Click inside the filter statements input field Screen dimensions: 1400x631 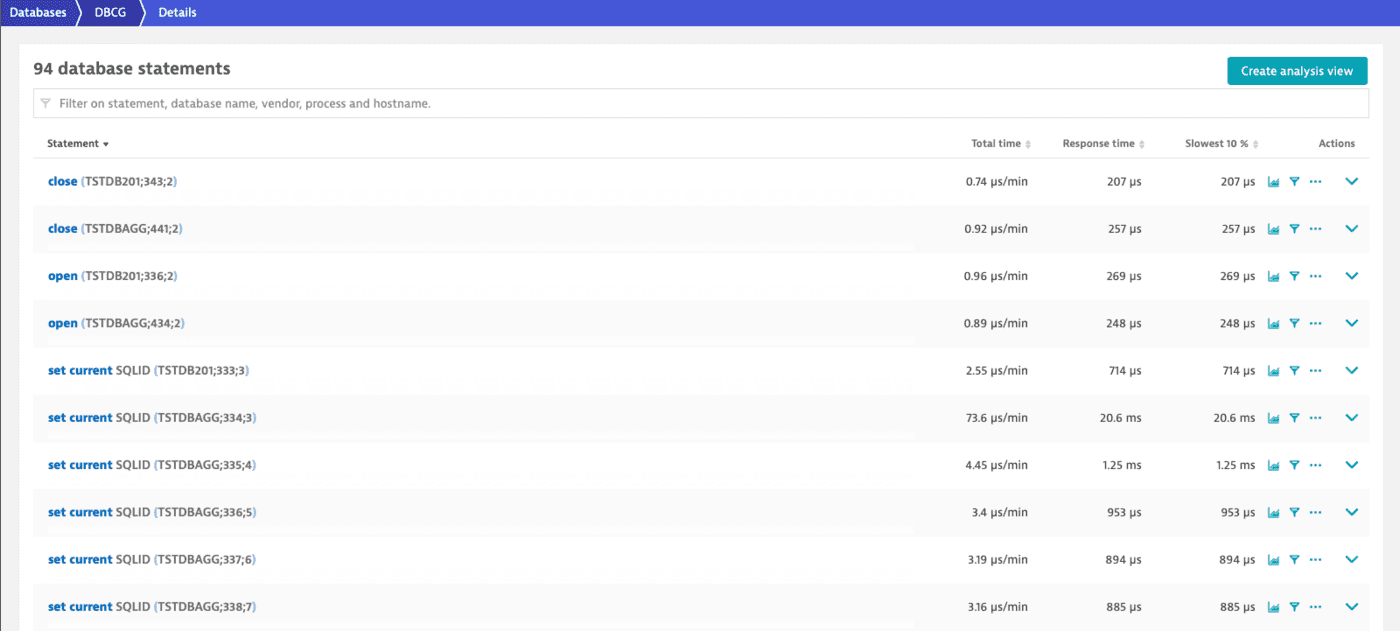pos(400,103)
